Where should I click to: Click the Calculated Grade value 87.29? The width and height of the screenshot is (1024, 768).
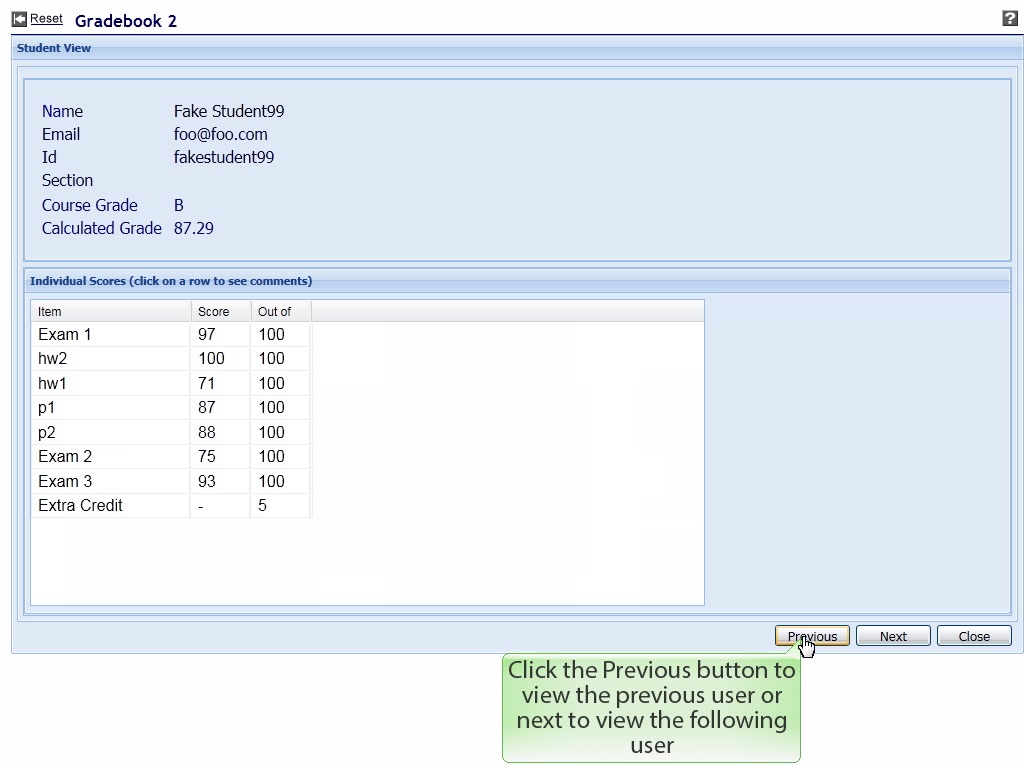pos(193,228)
